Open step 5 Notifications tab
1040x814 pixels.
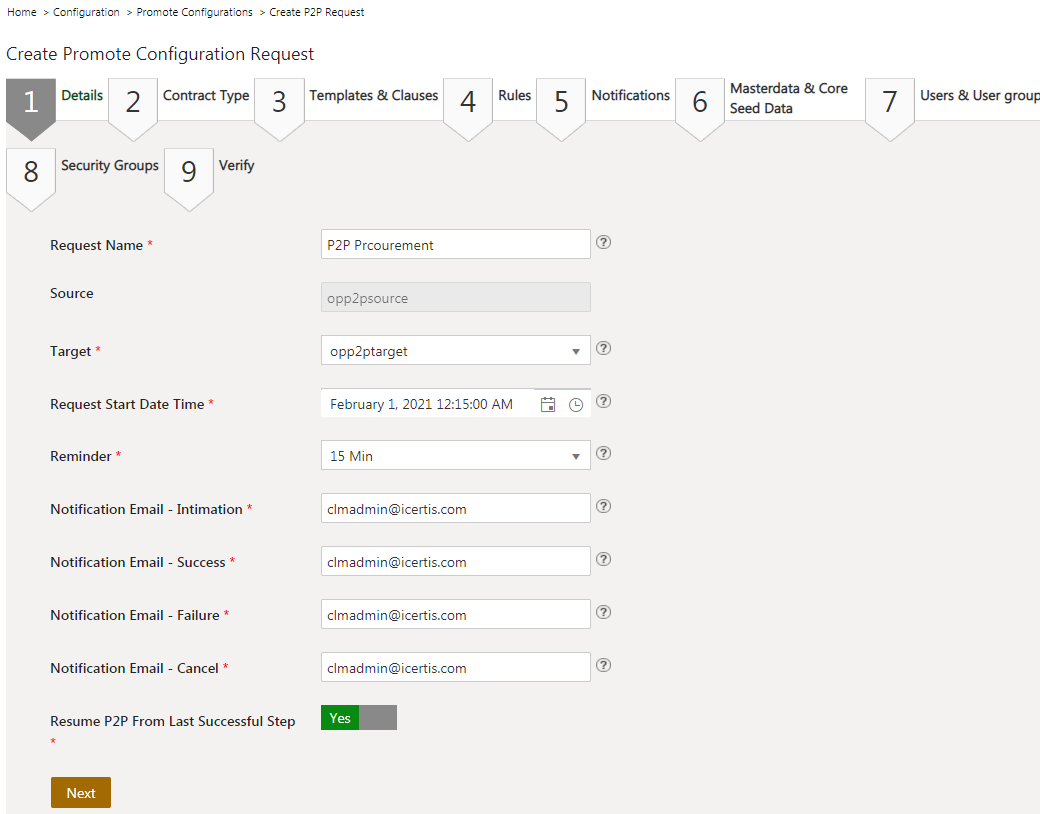pos(630,96)
